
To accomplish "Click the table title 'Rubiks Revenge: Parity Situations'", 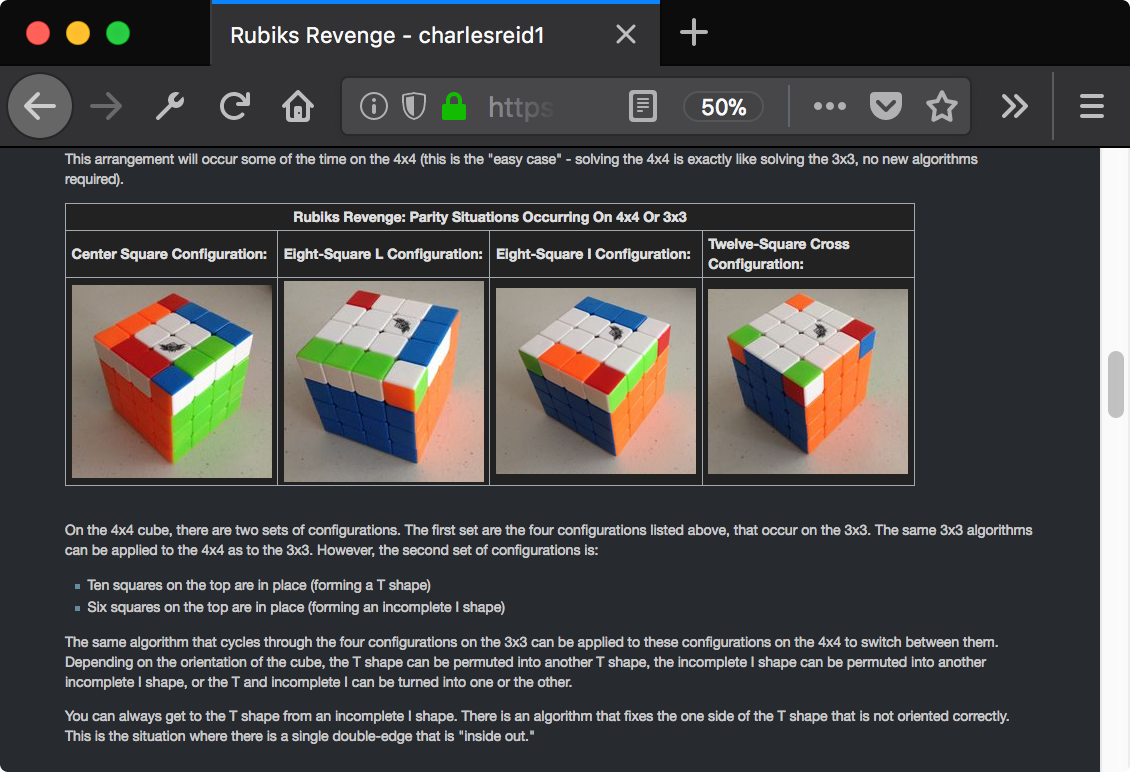I will tap(489, 217).
